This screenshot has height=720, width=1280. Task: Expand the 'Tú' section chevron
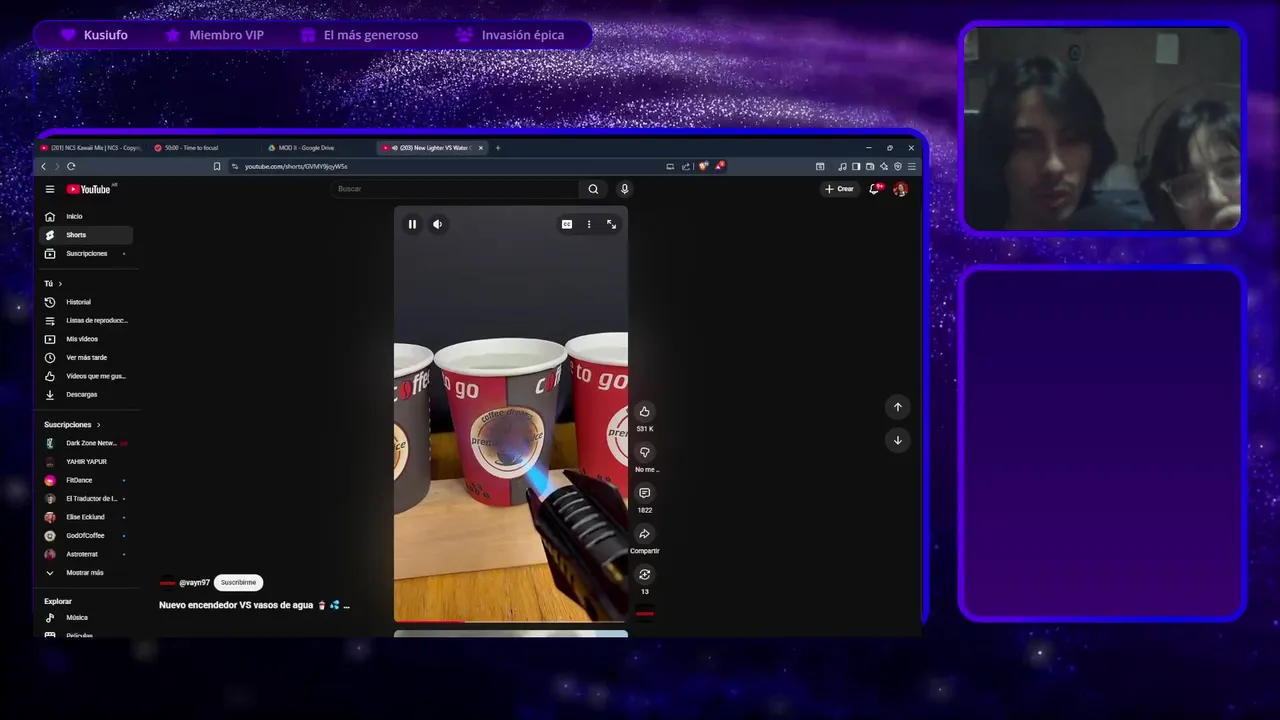click(60, 284)
